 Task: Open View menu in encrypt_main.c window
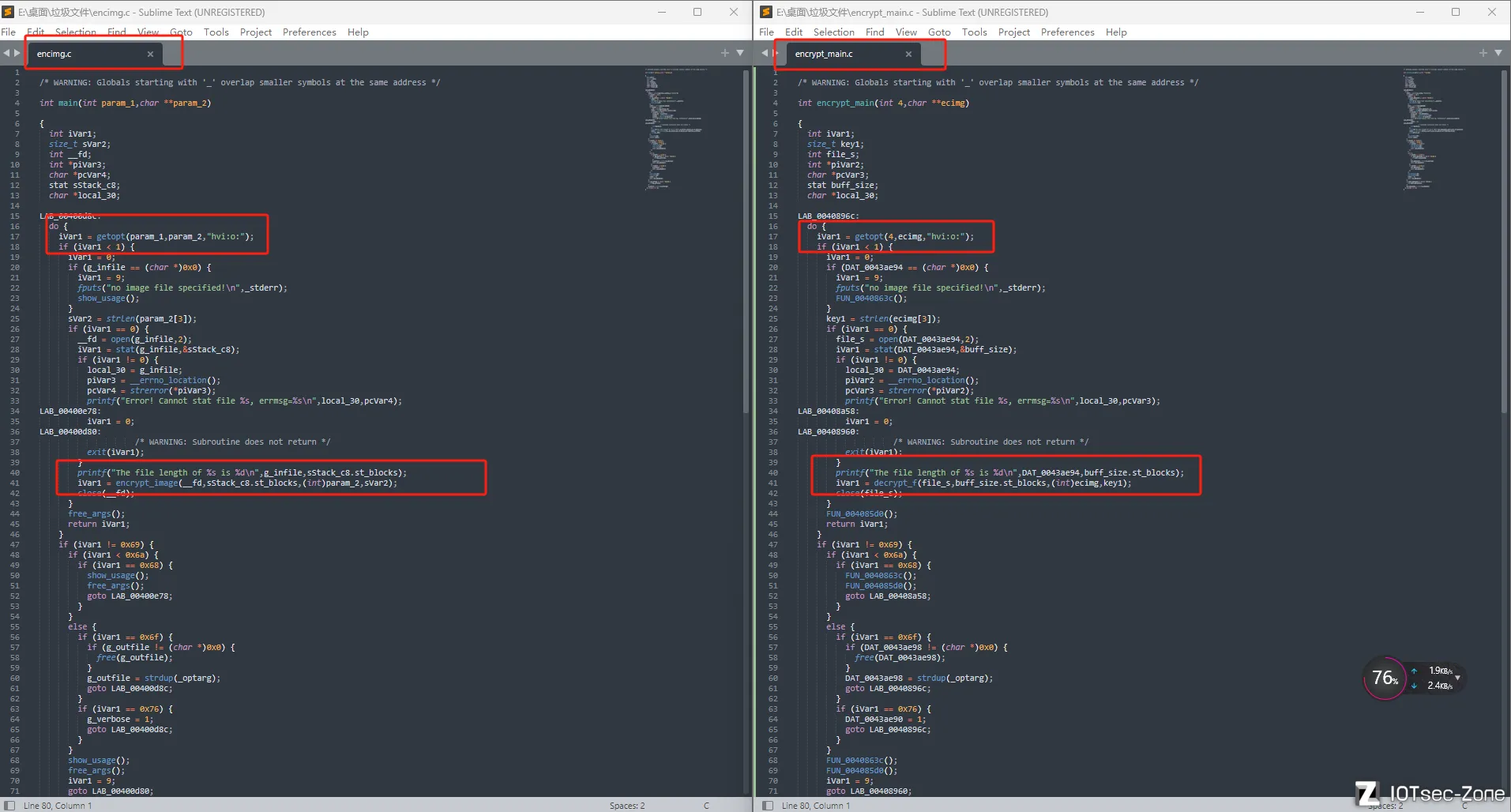pos(906,32)
